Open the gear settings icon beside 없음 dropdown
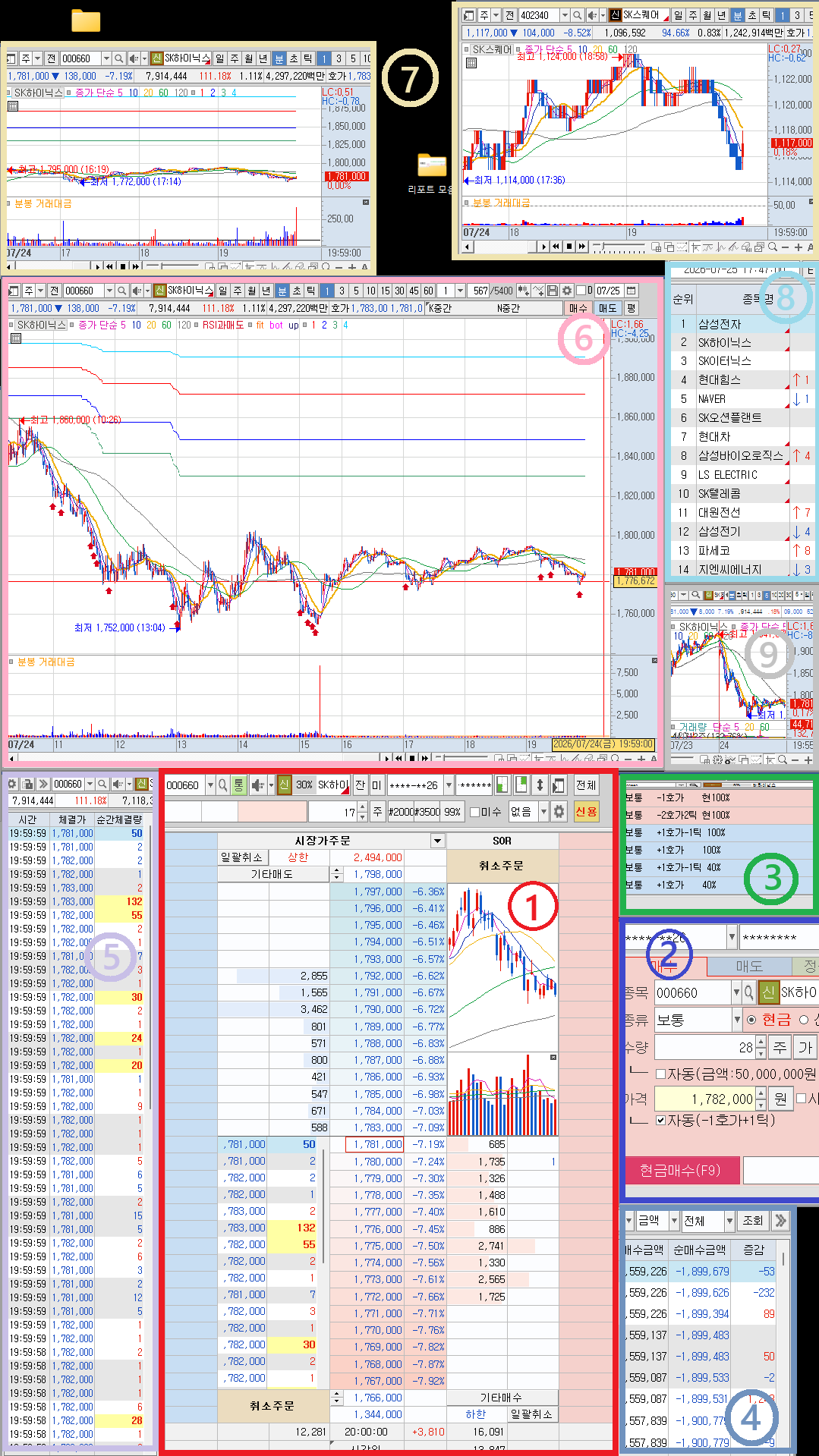 pyautogui.click(x=559, y=812)
